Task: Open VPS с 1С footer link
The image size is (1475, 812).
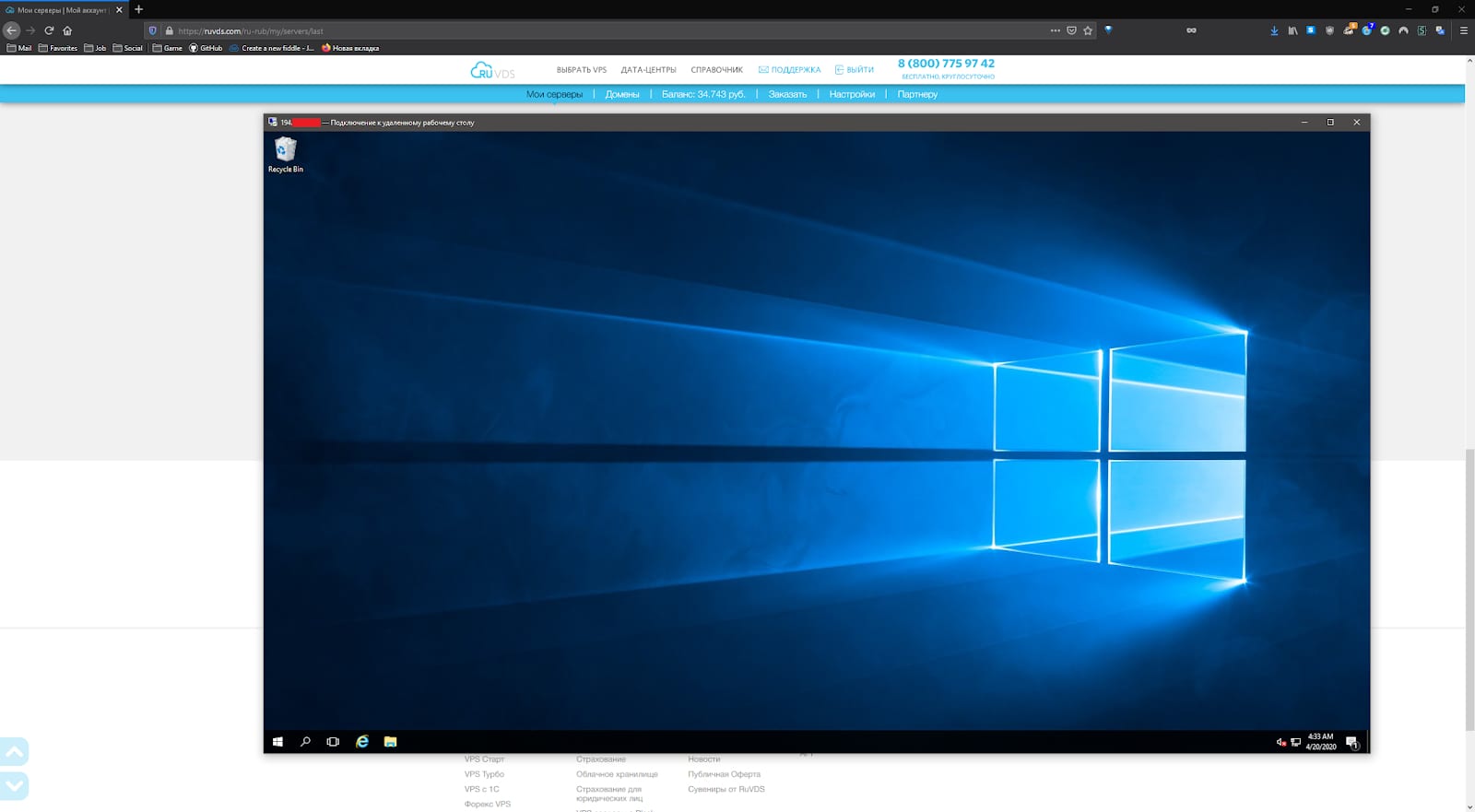Action: 481,789
